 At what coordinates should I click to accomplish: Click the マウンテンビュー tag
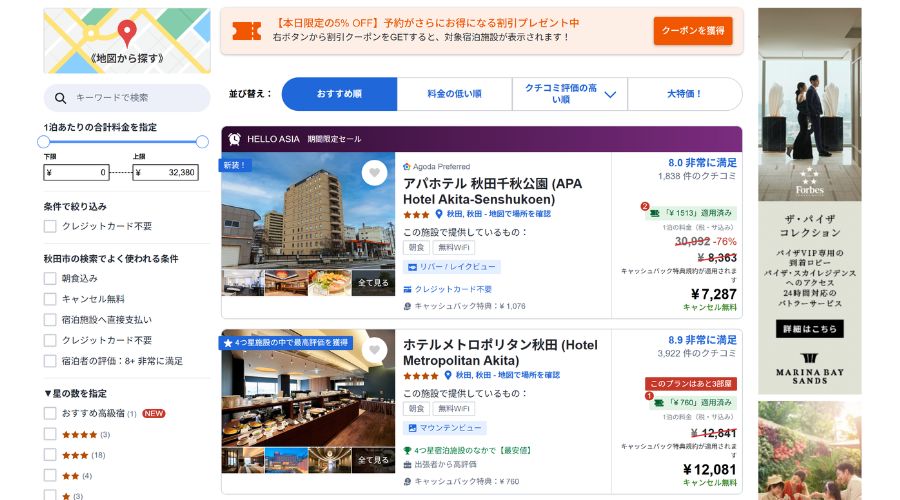click(x=445, y=428)
